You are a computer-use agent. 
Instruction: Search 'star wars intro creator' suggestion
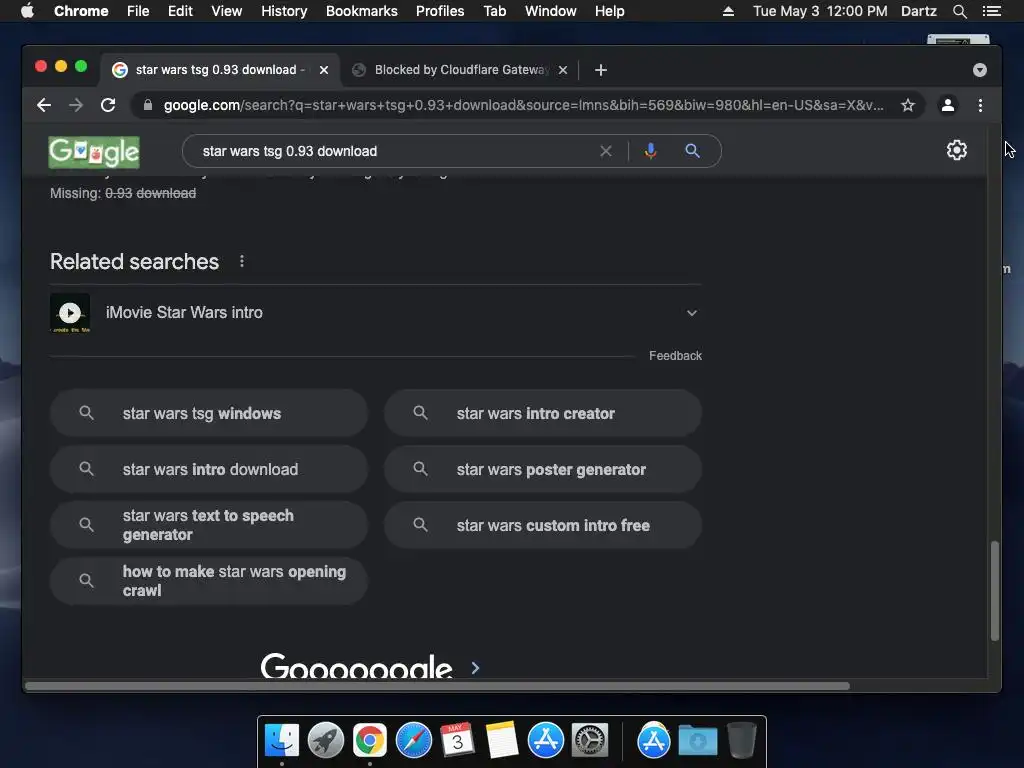543,413
